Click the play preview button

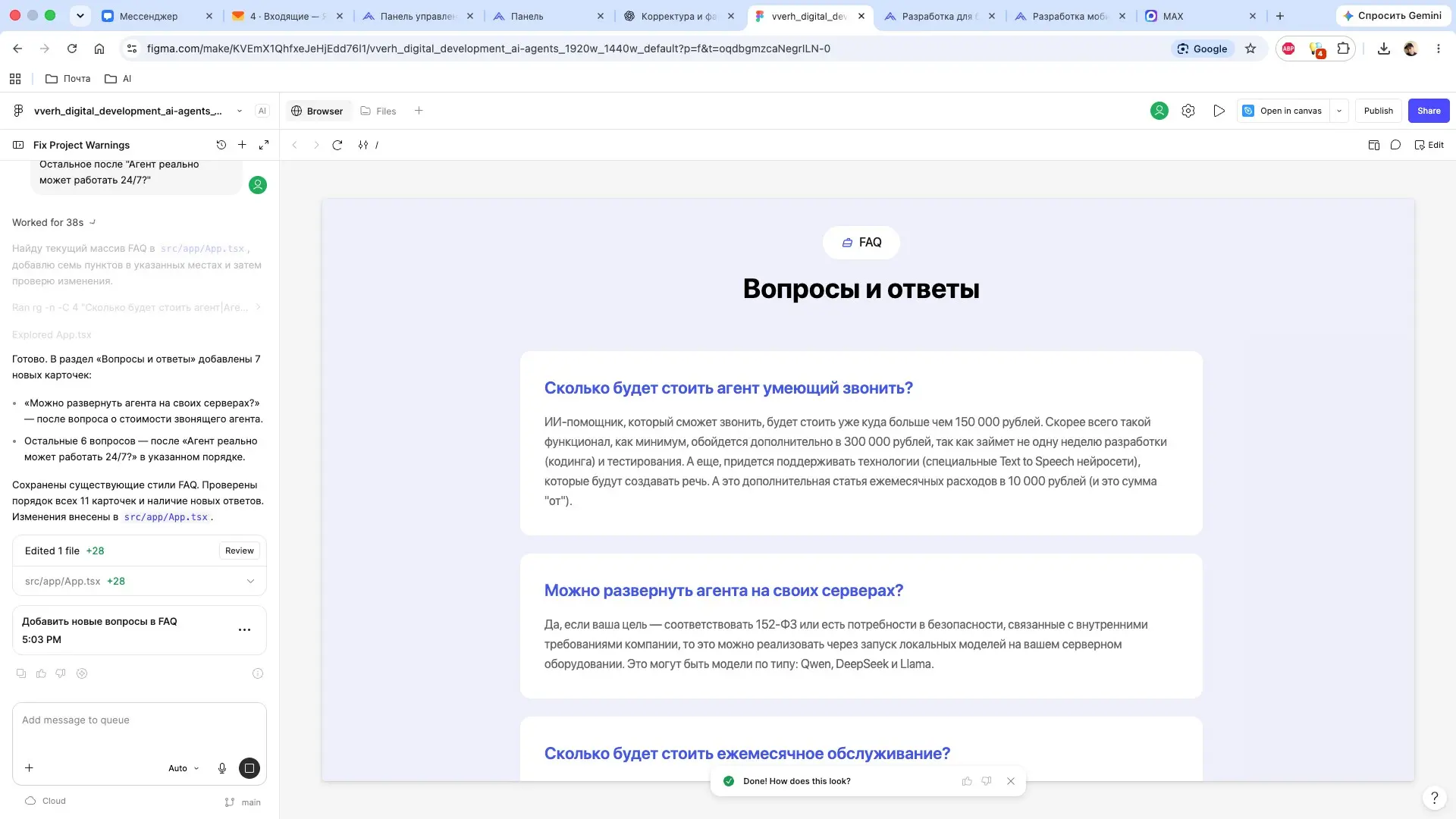(x=1219, y=111)
